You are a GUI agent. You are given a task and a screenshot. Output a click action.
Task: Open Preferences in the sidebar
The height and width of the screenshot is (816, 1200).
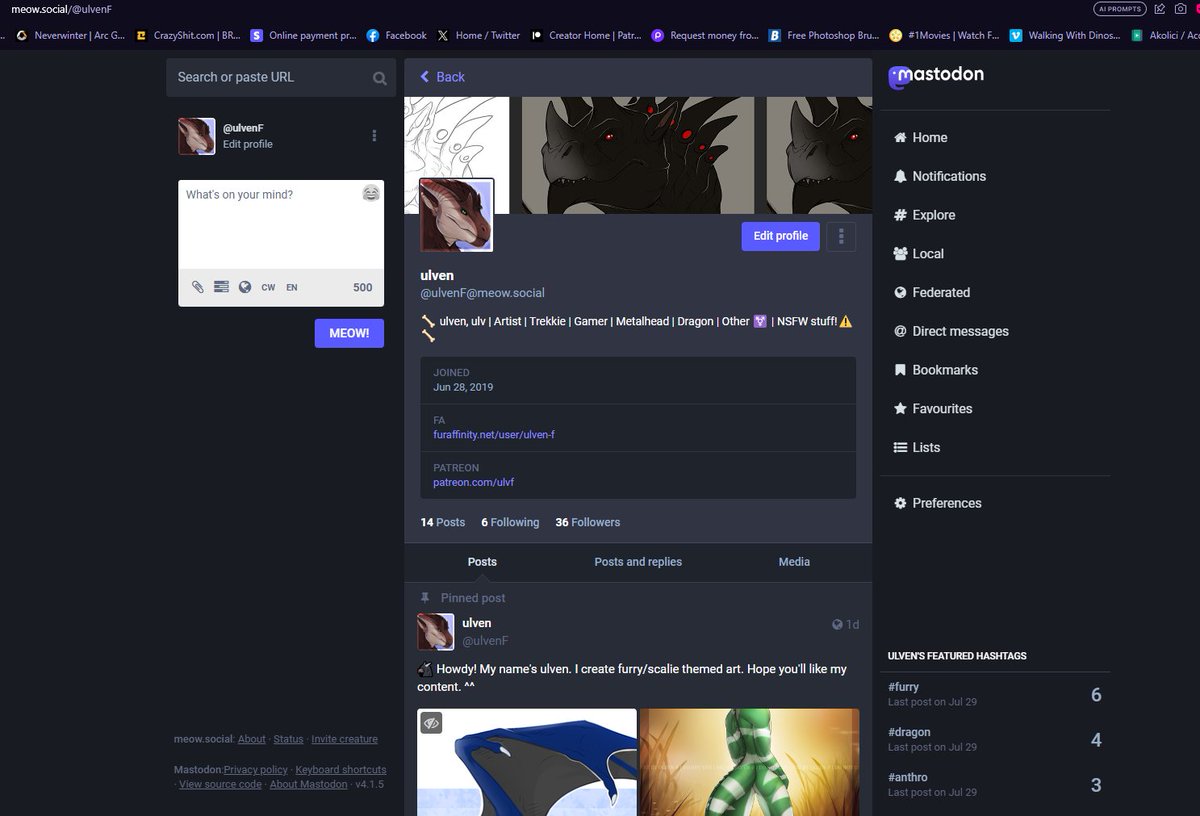click(937, 503)
